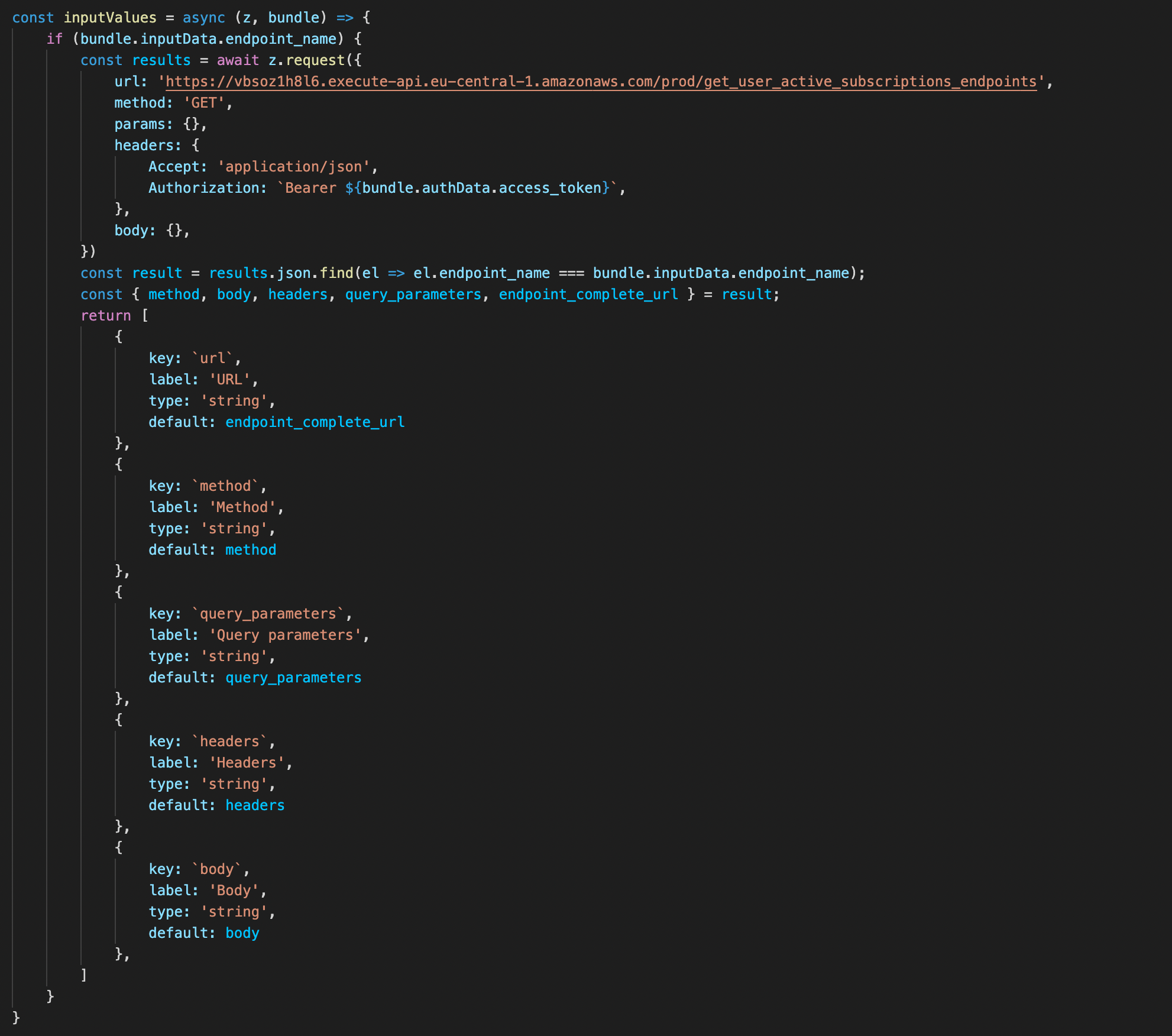Image resolution: width=1172 pixels, height=1036 pixels.
Task: Click the `url` key string
Action: (212, 358)
